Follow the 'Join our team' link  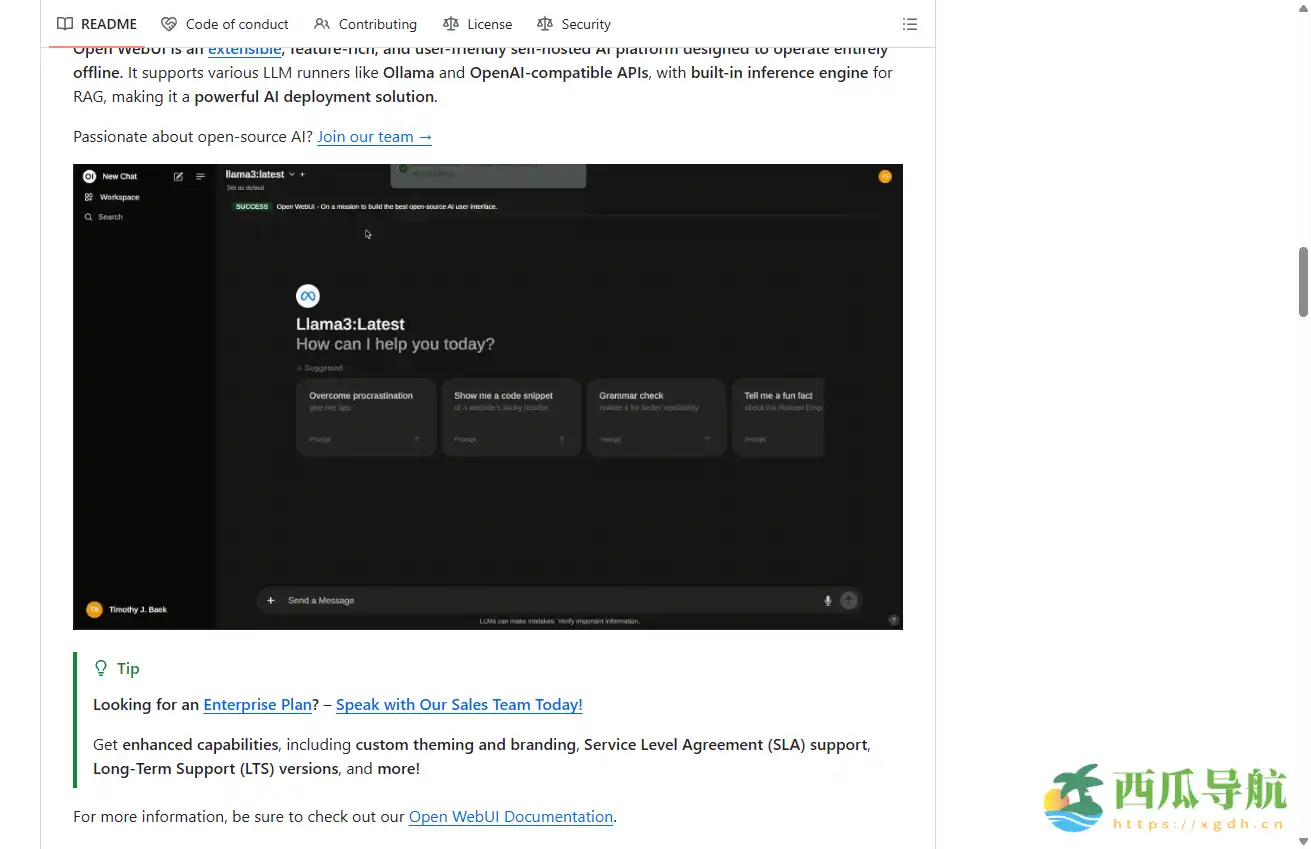pos(374,137)
